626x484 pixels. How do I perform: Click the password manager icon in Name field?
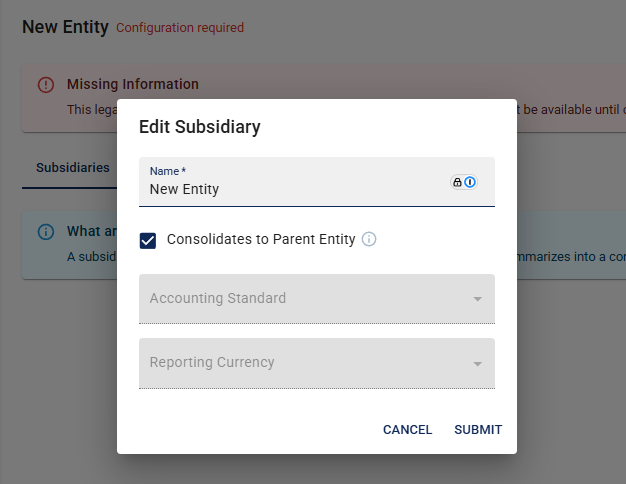[x=470, y=182]
